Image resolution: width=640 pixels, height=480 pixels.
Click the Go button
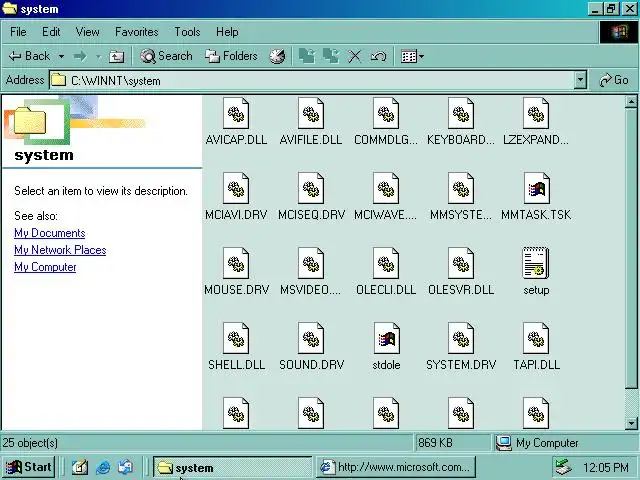coord(614,80)
